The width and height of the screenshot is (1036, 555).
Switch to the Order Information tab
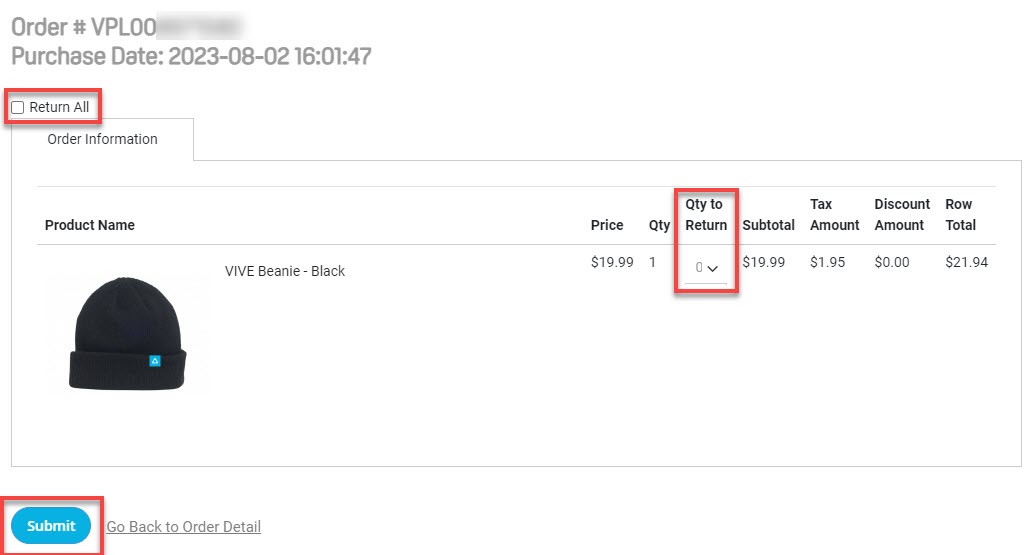pos(102,139)
